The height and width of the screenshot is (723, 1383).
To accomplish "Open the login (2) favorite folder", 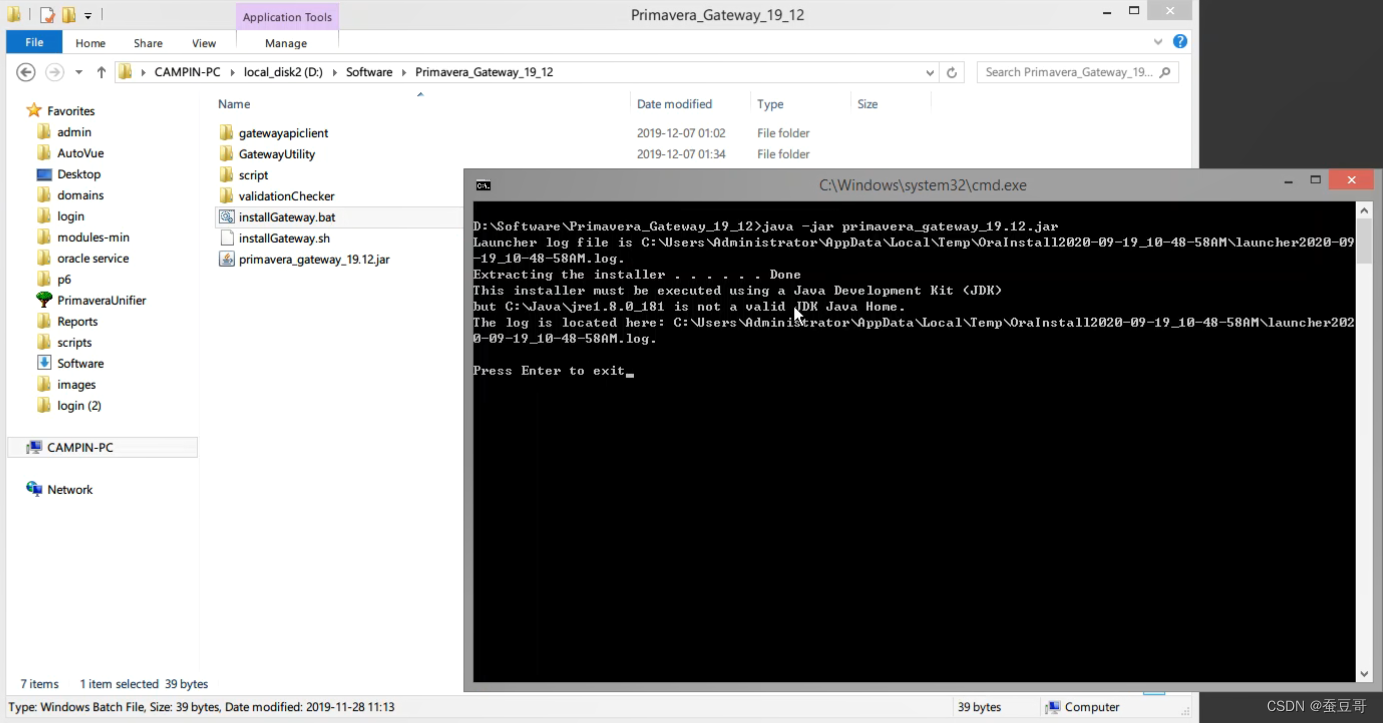I will 79,405.
